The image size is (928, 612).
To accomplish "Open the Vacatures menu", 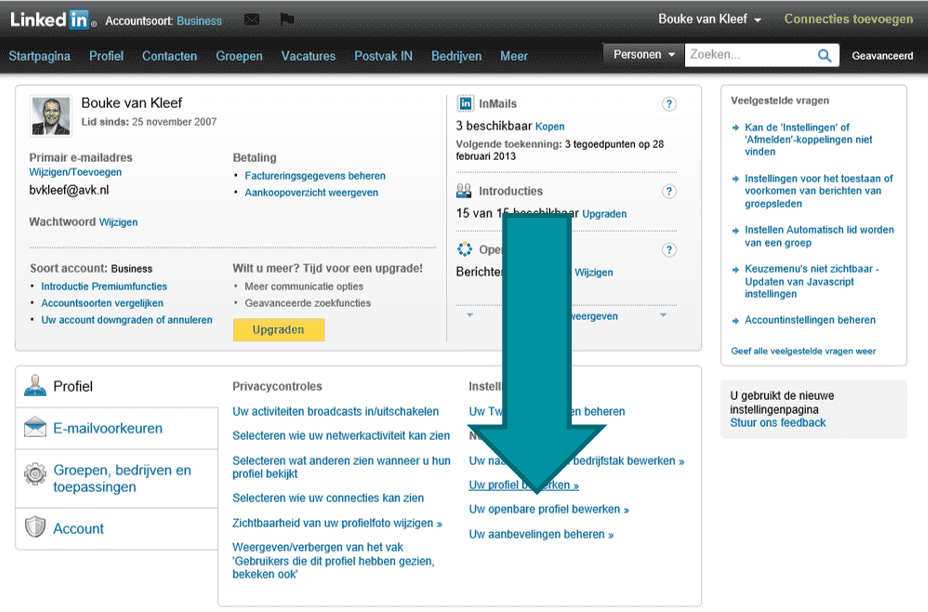I will pyautogui.click(x=308, y=56).
